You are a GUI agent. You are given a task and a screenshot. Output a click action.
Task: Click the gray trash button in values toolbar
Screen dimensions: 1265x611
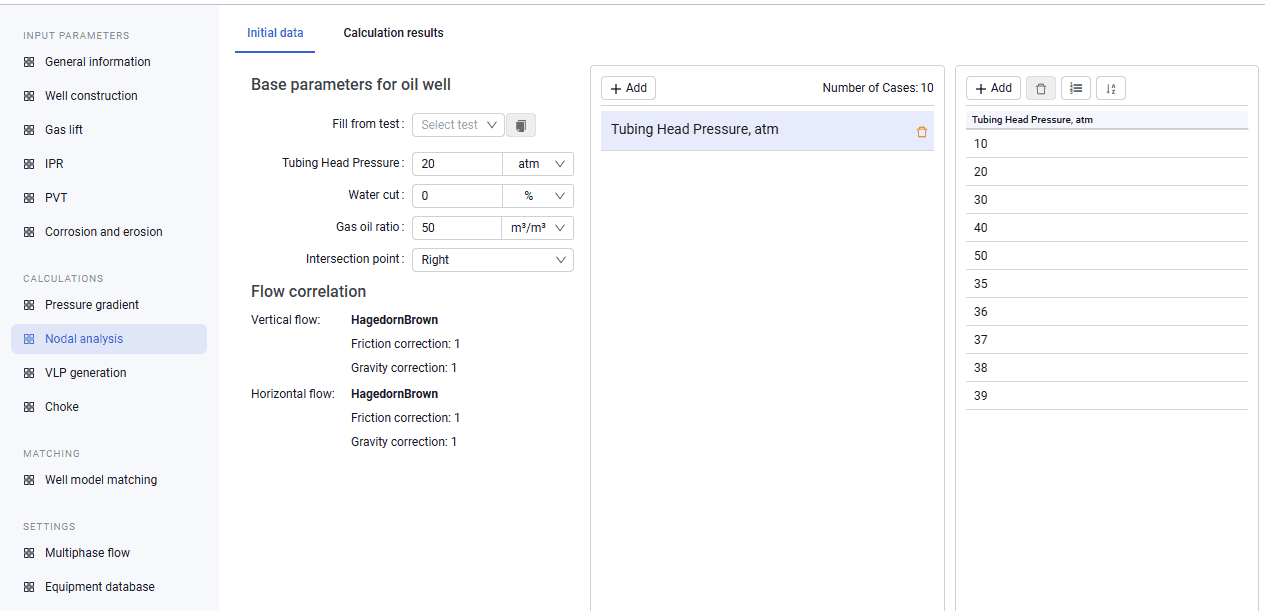click(x=1041, y=88)
